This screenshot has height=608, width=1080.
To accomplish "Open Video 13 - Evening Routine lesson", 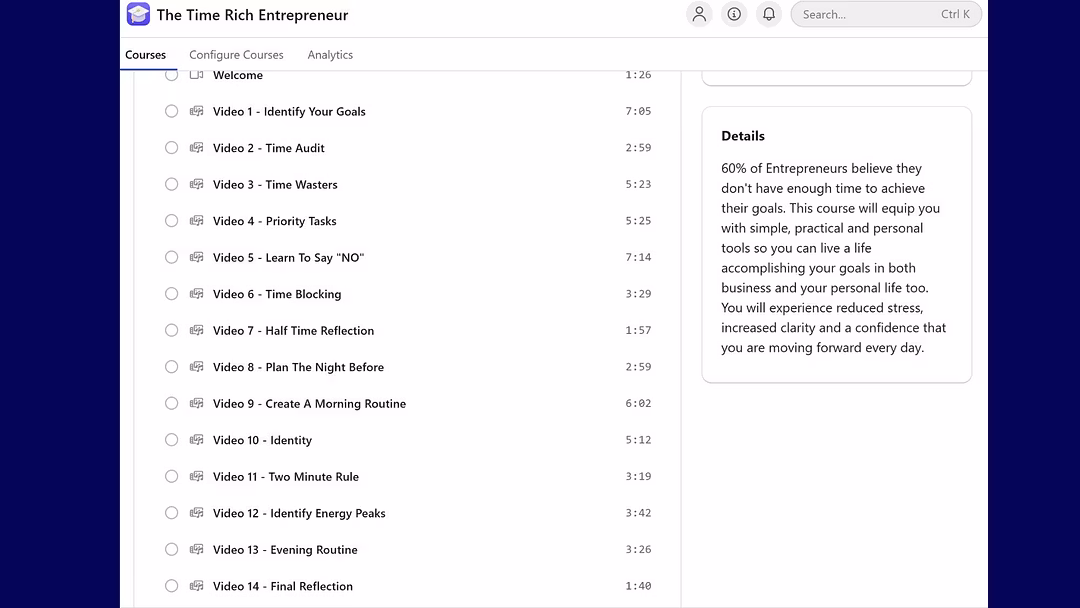I will pyautogui.click(x=285, y=550).
